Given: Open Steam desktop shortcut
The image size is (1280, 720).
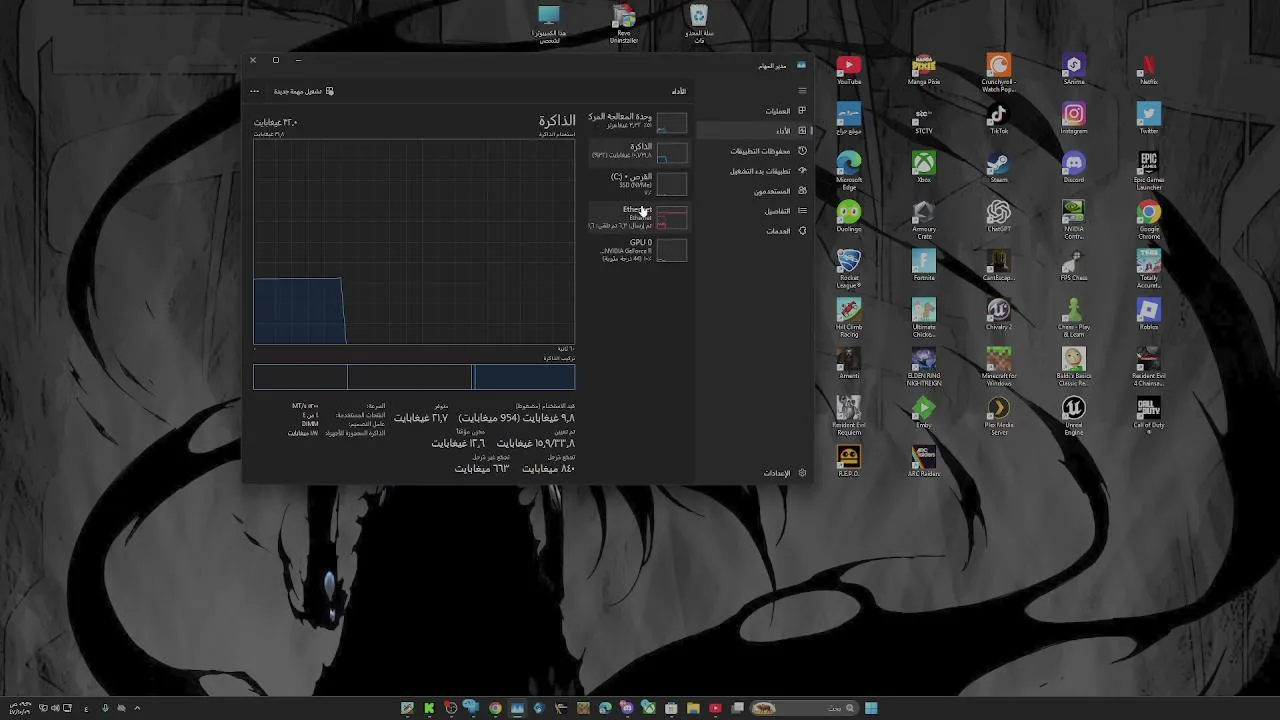Looking at the screenshot, I should point(999,168).
